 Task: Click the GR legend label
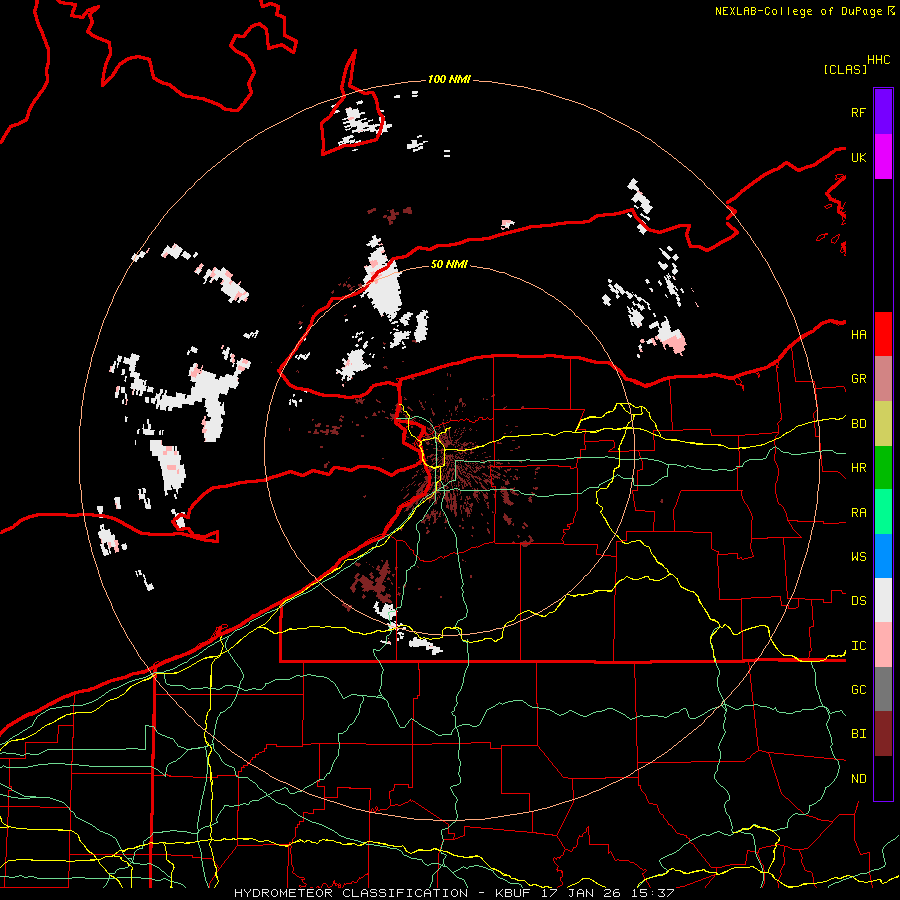(x=858, y=379)
